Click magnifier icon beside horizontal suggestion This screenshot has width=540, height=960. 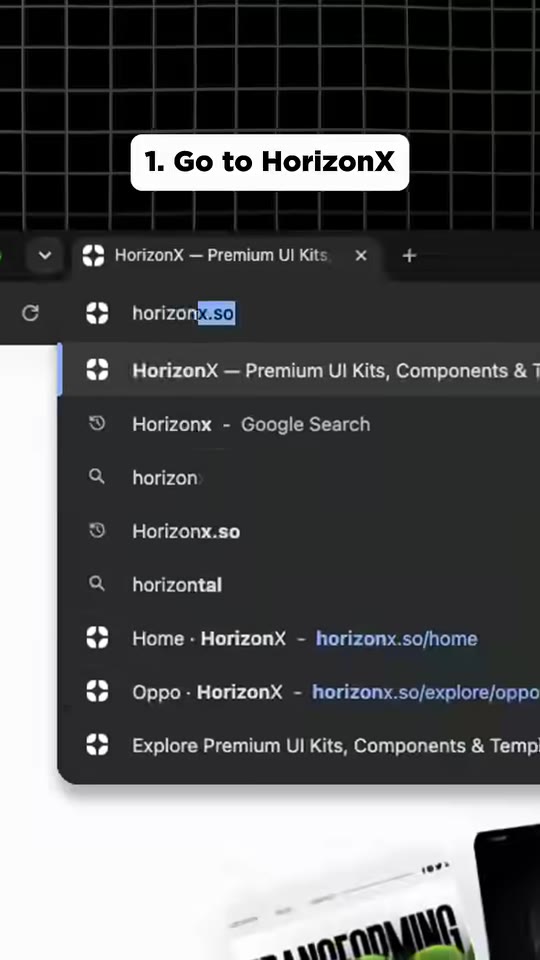[97, 583]
